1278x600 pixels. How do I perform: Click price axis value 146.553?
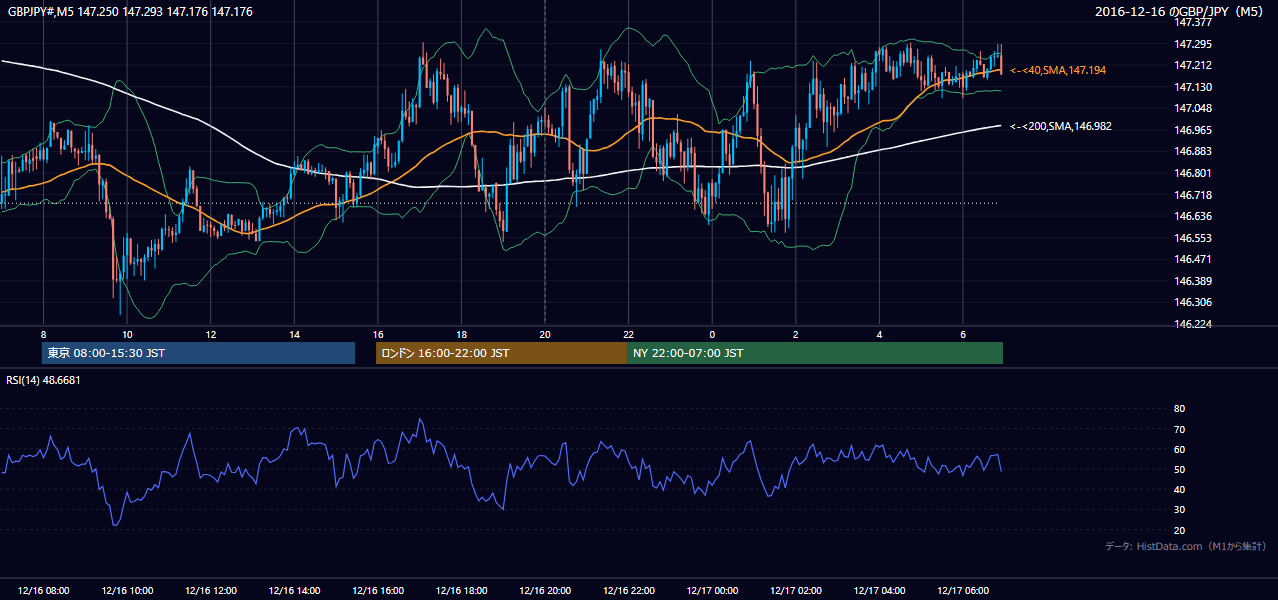pos(1193,238)
